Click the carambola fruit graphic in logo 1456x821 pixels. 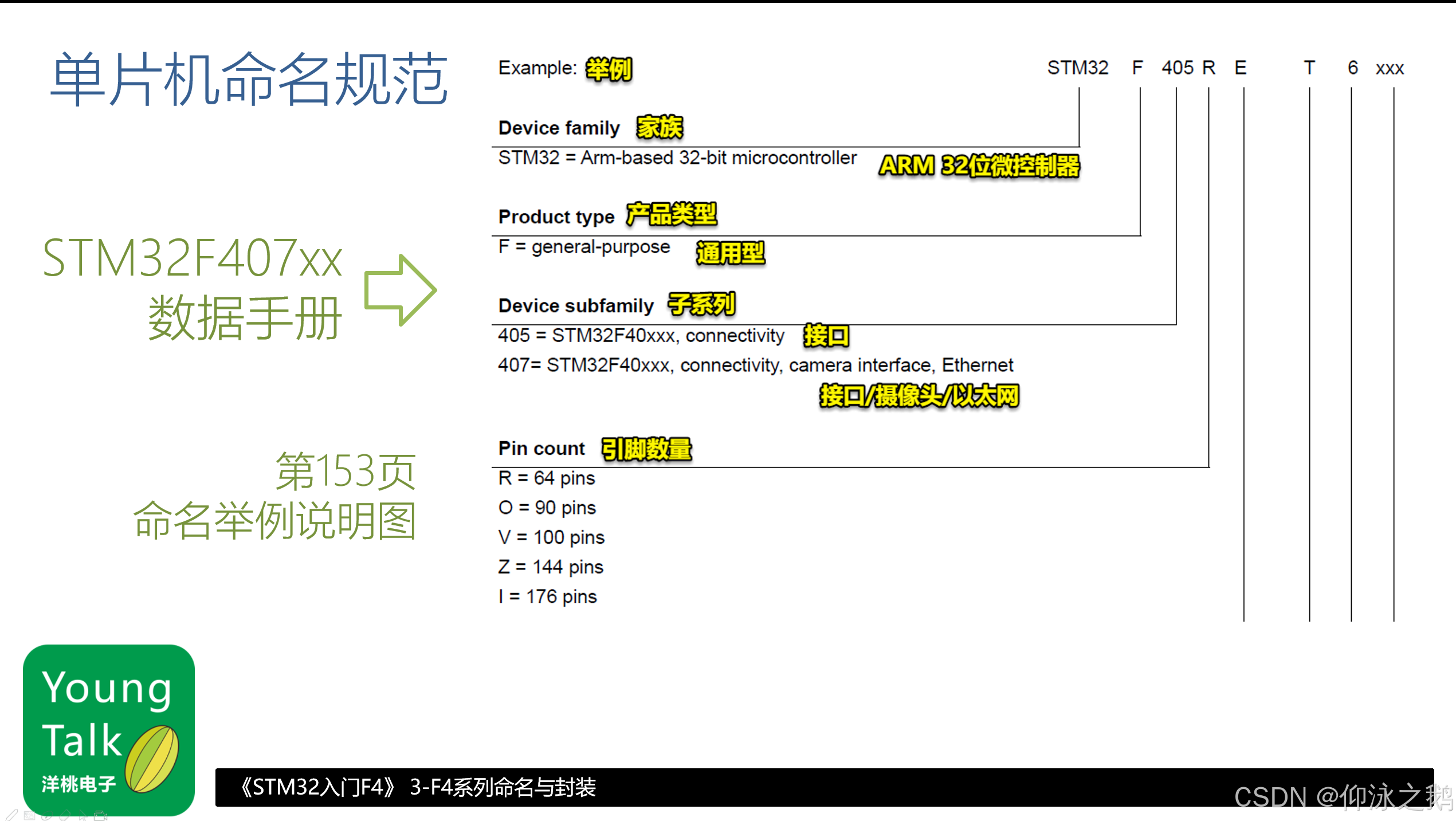click(152, 759)
